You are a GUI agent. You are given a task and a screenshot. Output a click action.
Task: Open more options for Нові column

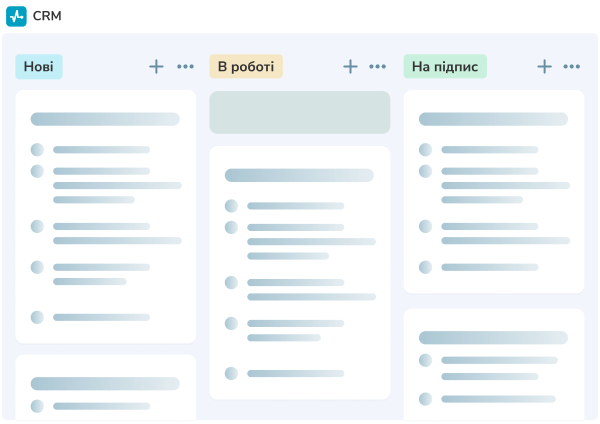pyautogui.click(x=186, y=67)
